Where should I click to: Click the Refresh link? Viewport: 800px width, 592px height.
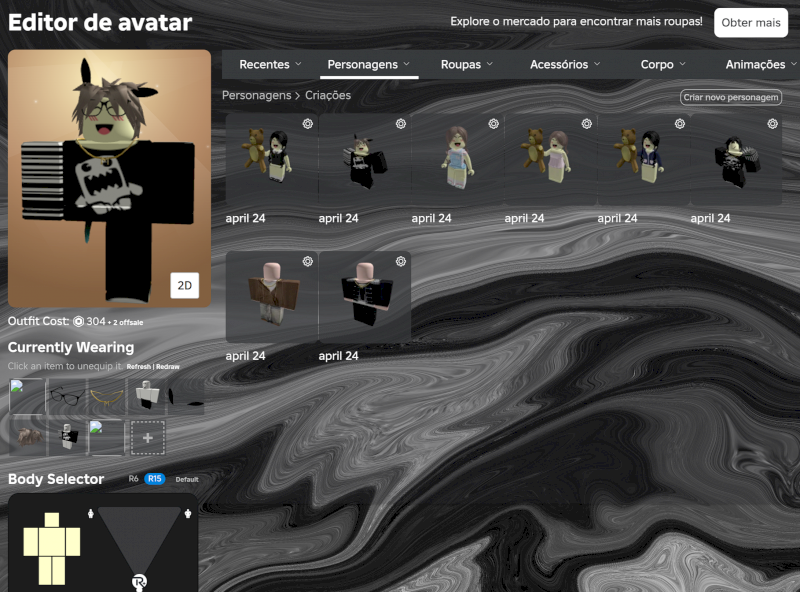[138, 366]
